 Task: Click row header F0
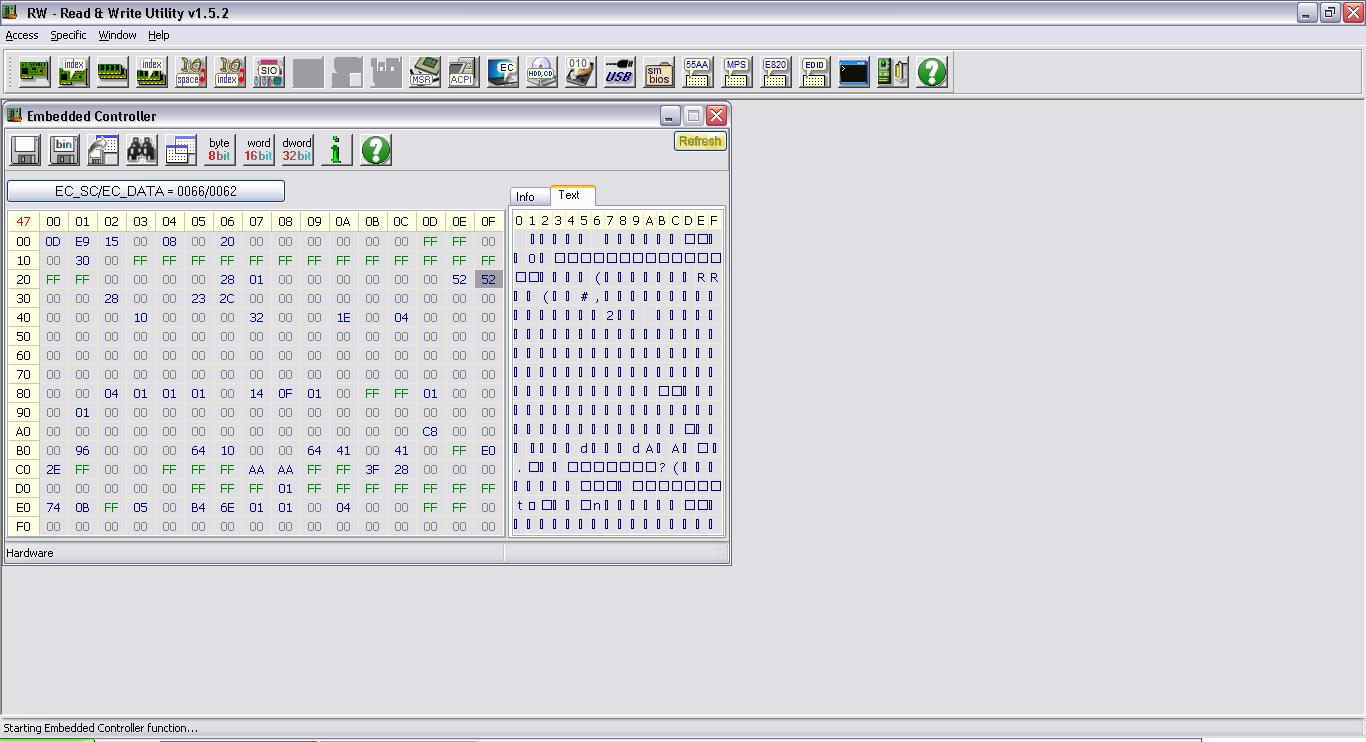(x=23, y=526)
